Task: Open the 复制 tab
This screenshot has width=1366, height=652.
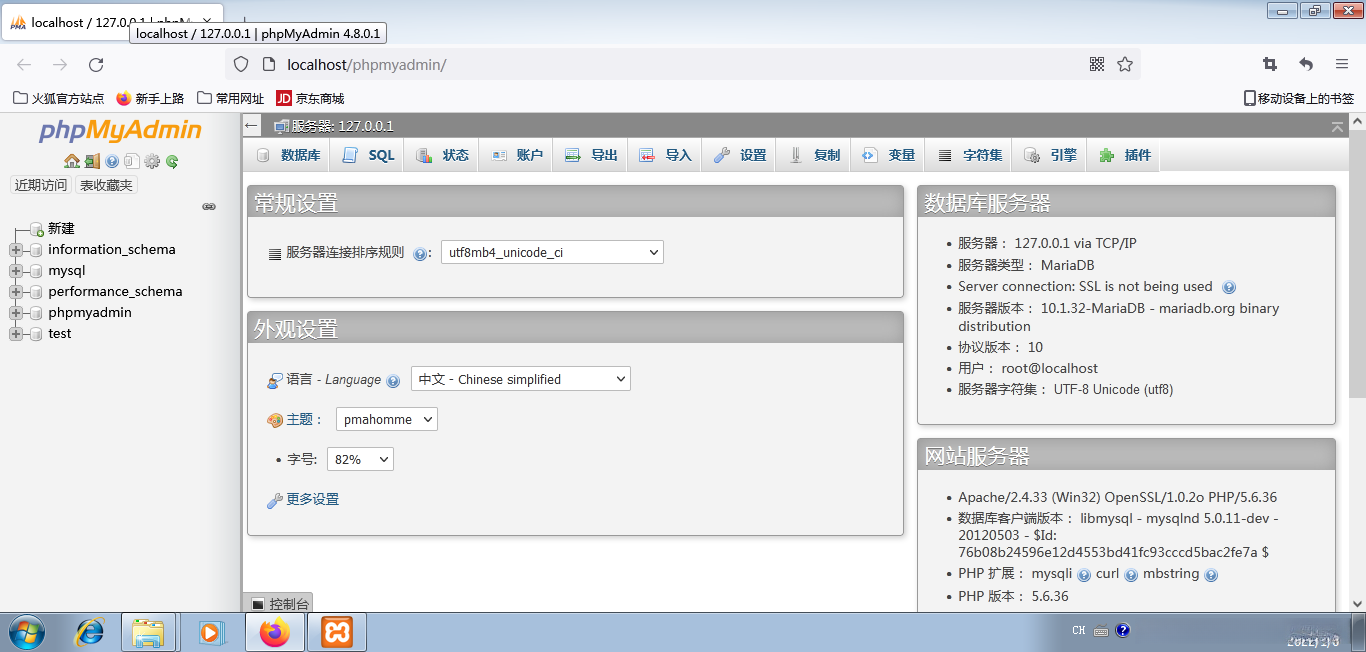Action: click(x=814, y=155)
